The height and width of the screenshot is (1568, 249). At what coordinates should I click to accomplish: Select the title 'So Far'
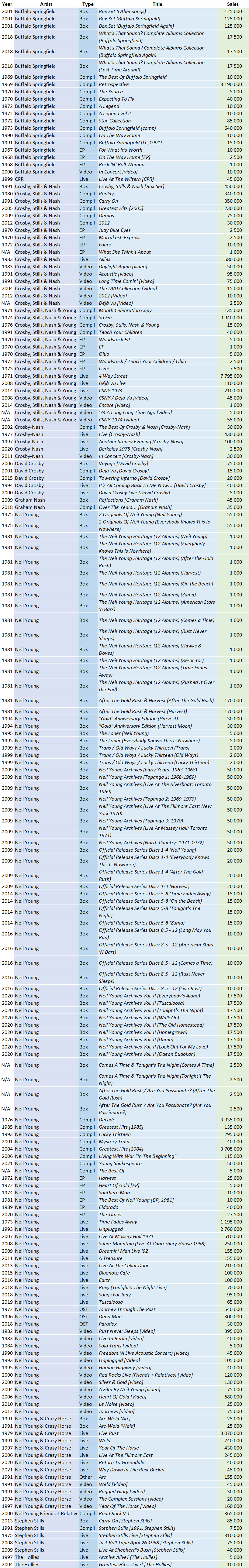click(105, 318)
